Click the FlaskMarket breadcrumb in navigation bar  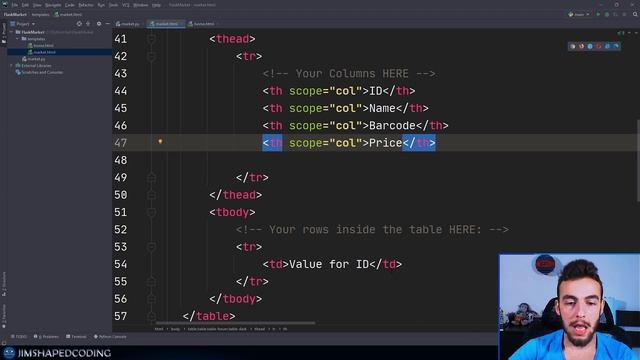pos(15,14)
